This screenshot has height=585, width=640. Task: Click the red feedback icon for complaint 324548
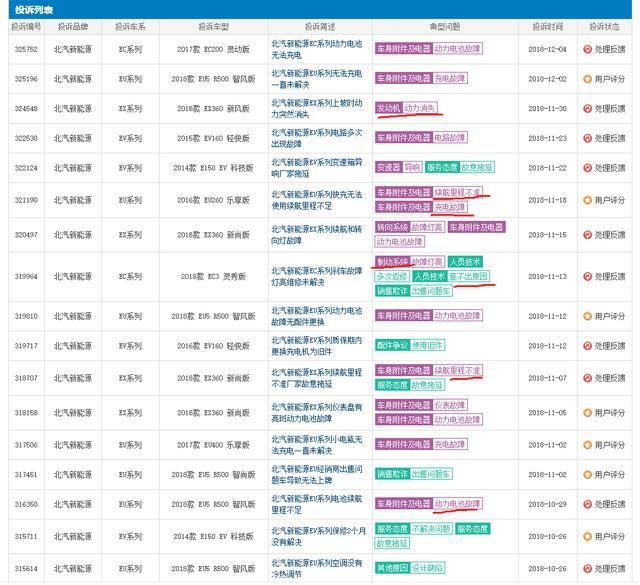tap(587, 109)
